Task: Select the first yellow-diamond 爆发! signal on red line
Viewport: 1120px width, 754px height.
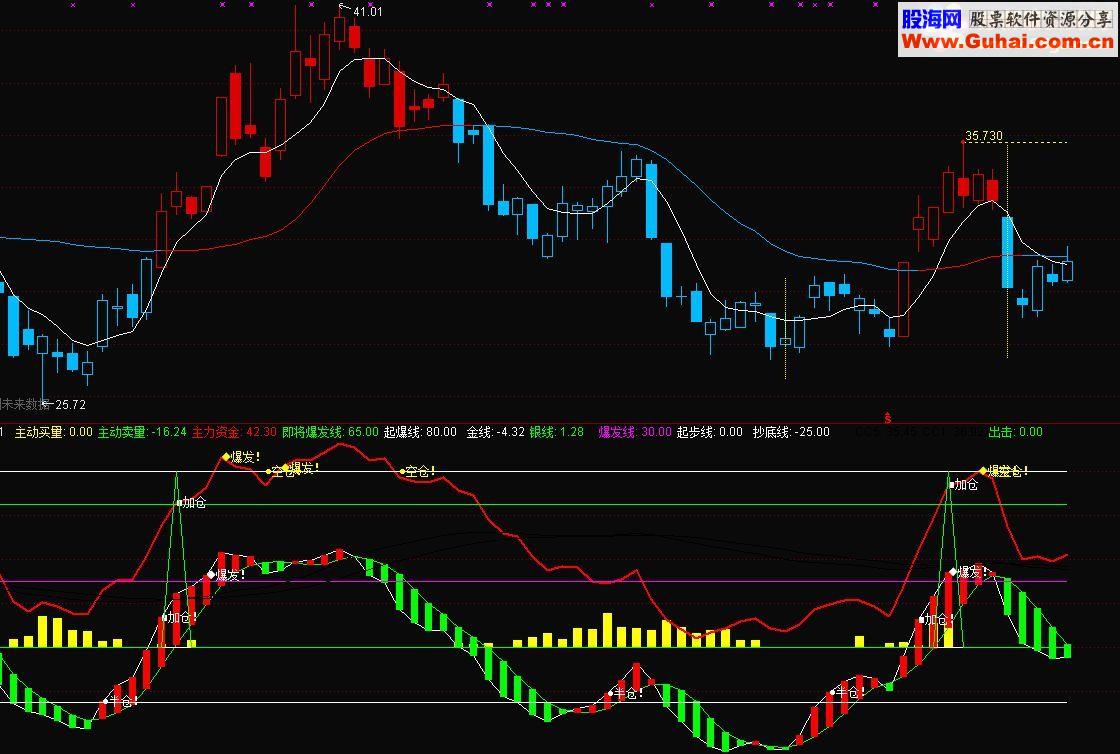Action: point(241,457)
